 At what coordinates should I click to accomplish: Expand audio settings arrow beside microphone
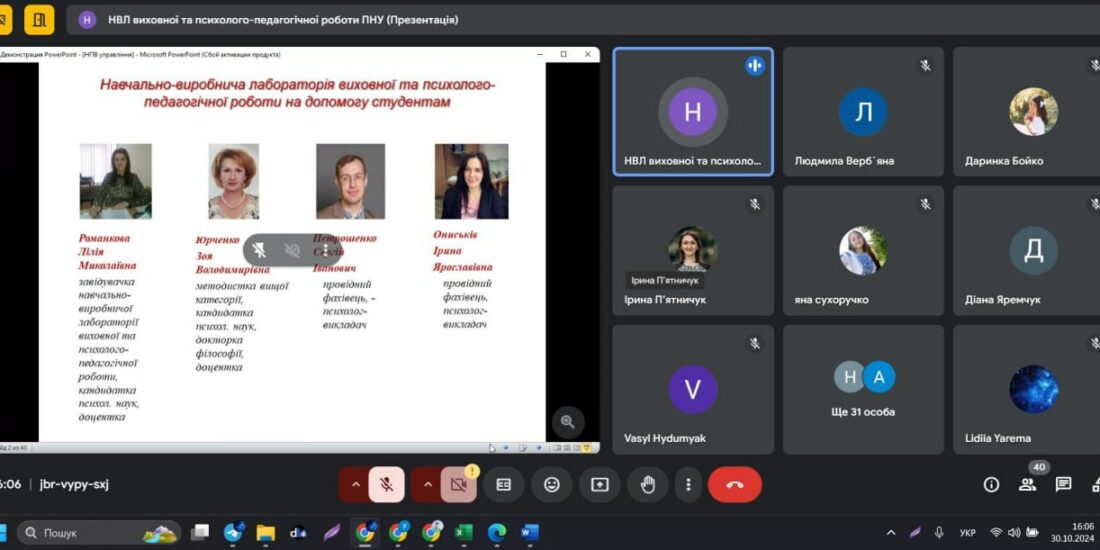pyautogui.click(x=353, y=484)
